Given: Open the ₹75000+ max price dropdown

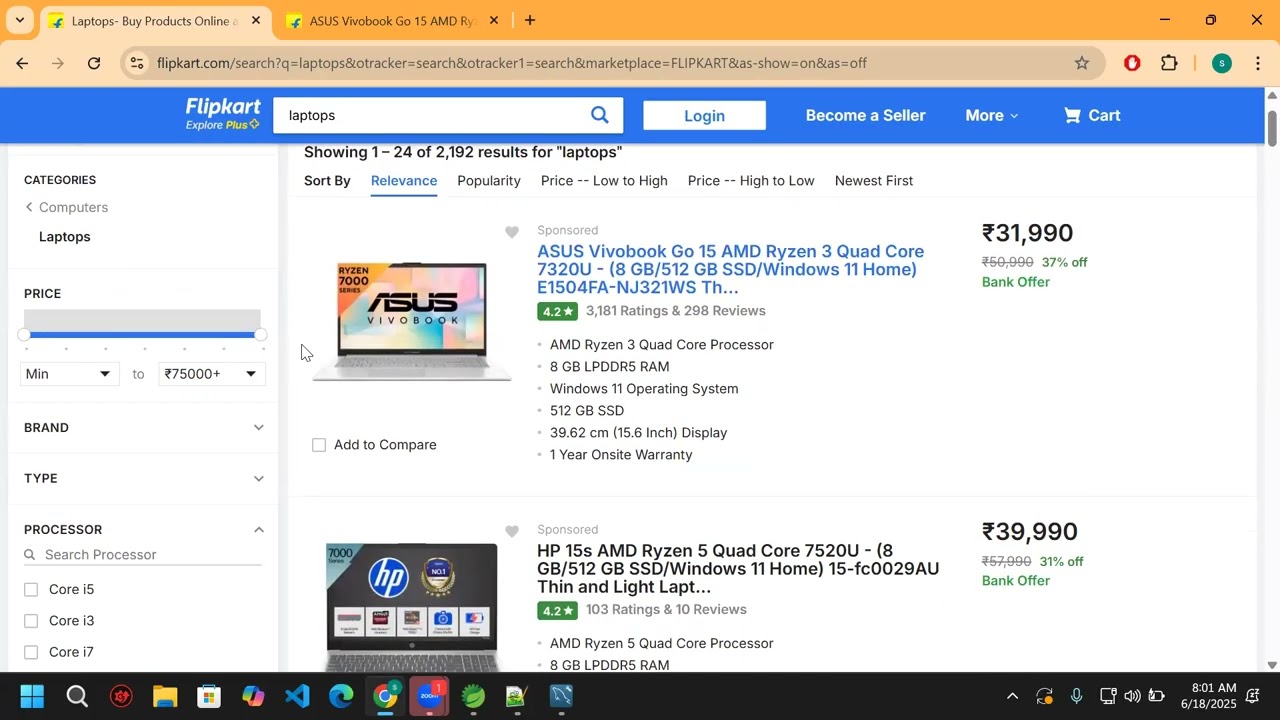Looking at the screenshot, I should 210,374.
